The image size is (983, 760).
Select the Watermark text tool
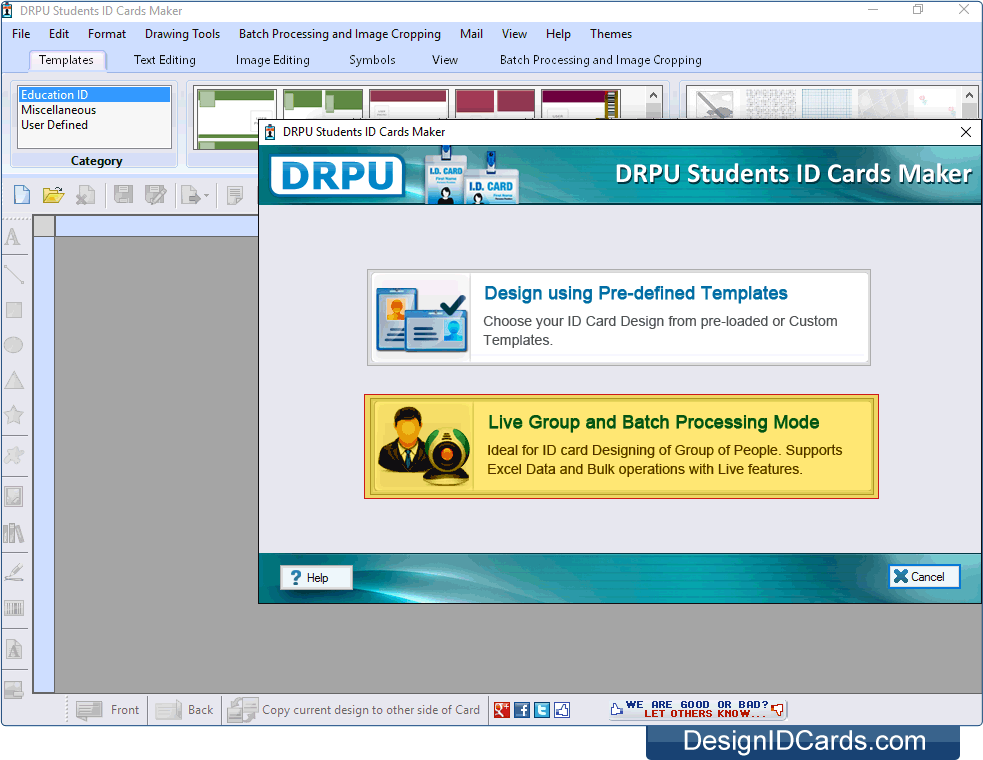point(13,649)
